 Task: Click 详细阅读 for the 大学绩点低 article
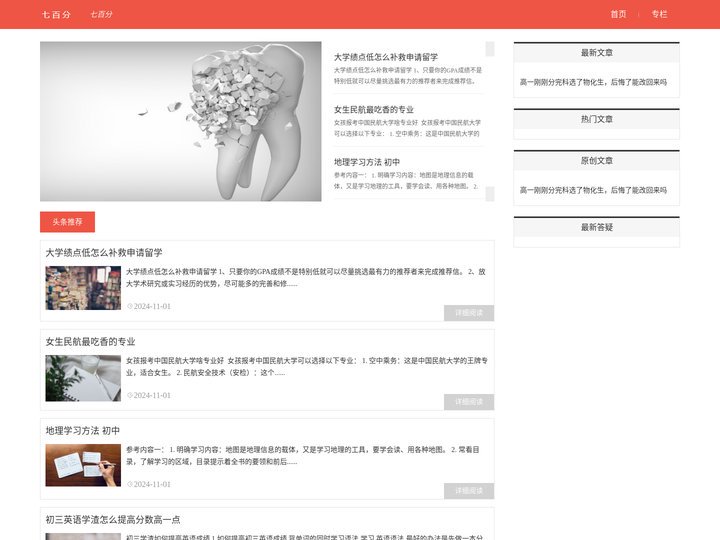coord(469,313)
